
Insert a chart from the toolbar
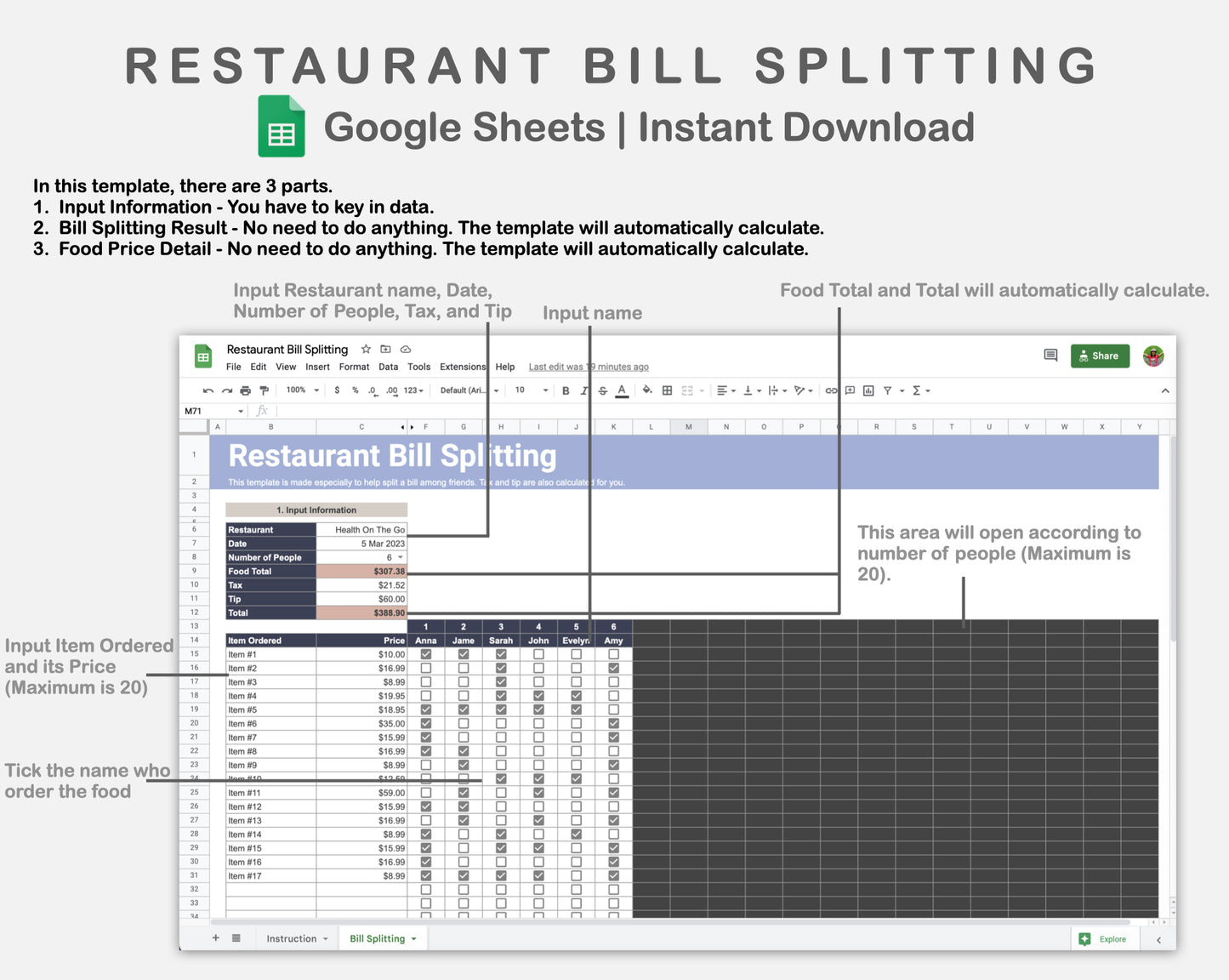click(x=868, y=390)
